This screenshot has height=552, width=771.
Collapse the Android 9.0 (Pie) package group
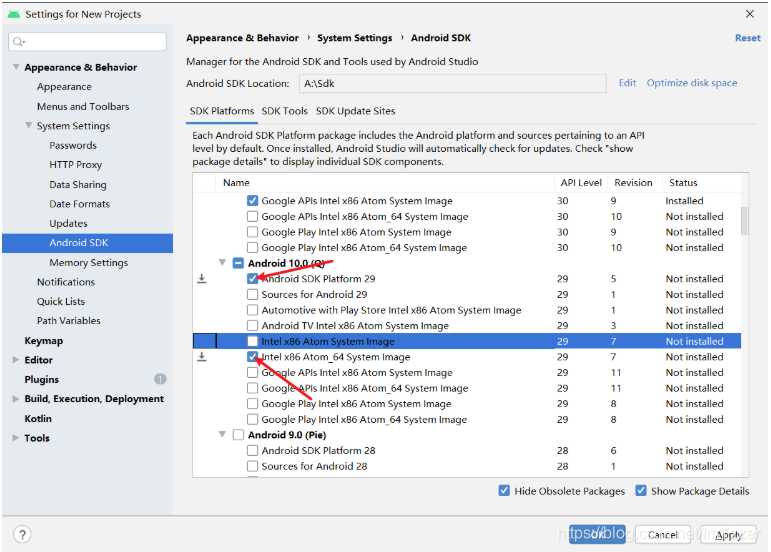click(x=222, y=435)
